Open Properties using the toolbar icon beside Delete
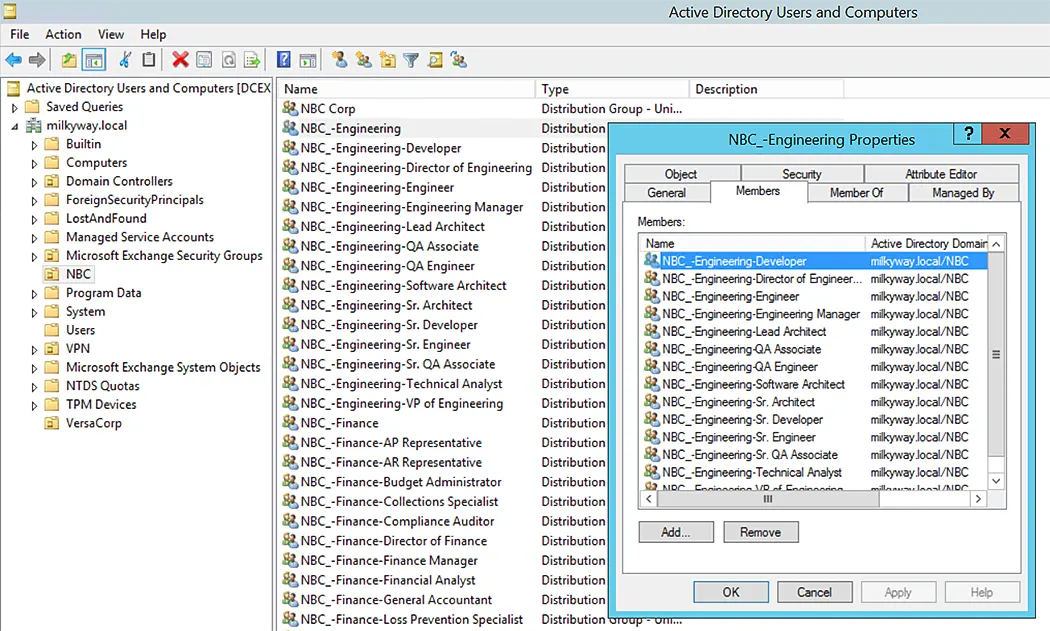The width and height of the screenshot is (1050, 631). click(204, 60)
